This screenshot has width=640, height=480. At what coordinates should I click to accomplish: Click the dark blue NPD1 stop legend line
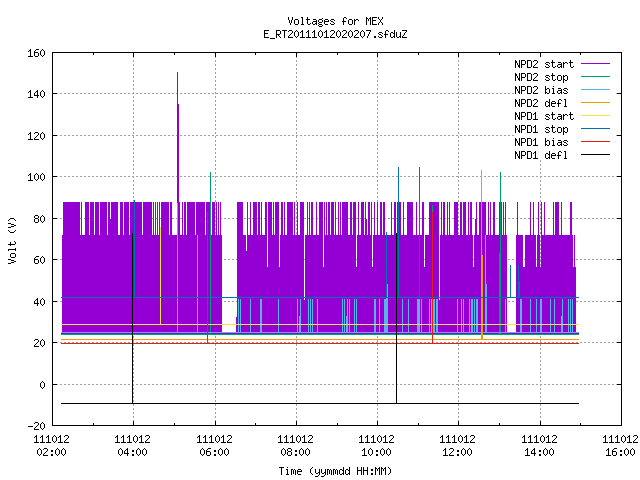[x=595, y=129]
